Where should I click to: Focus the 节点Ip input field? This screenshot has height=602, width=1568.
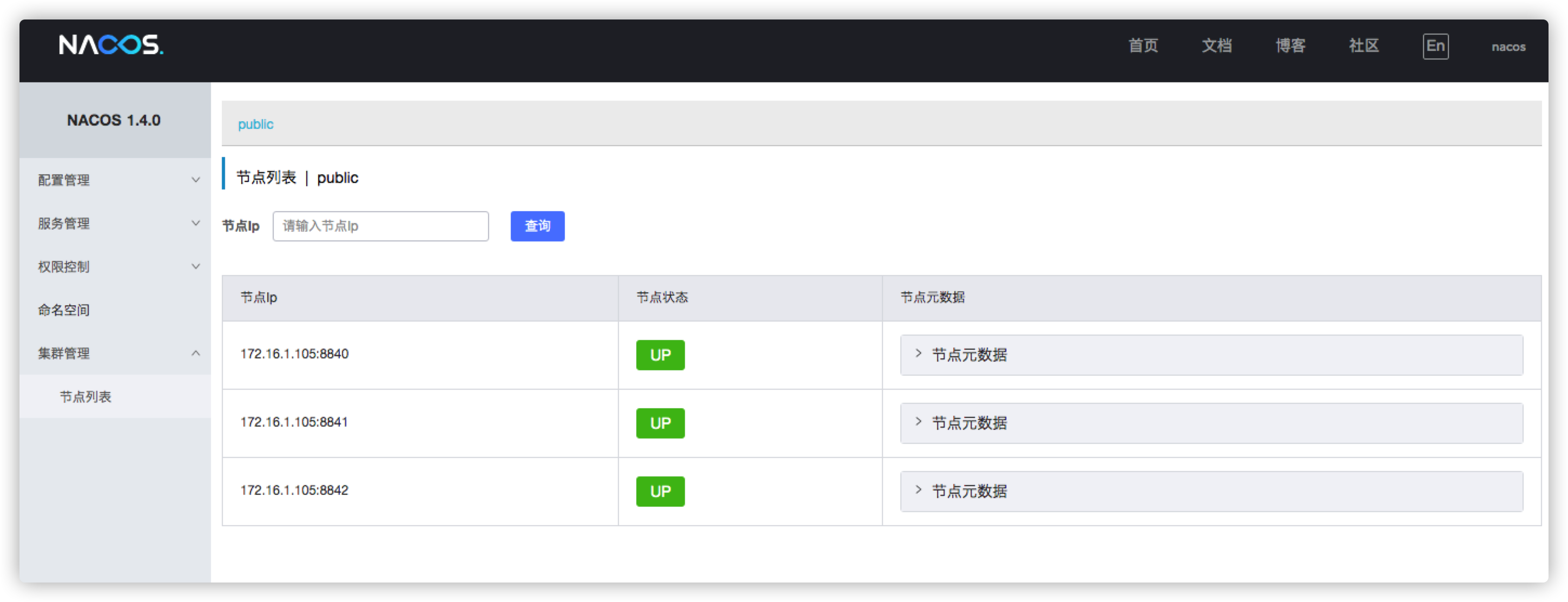coord(380,226)
